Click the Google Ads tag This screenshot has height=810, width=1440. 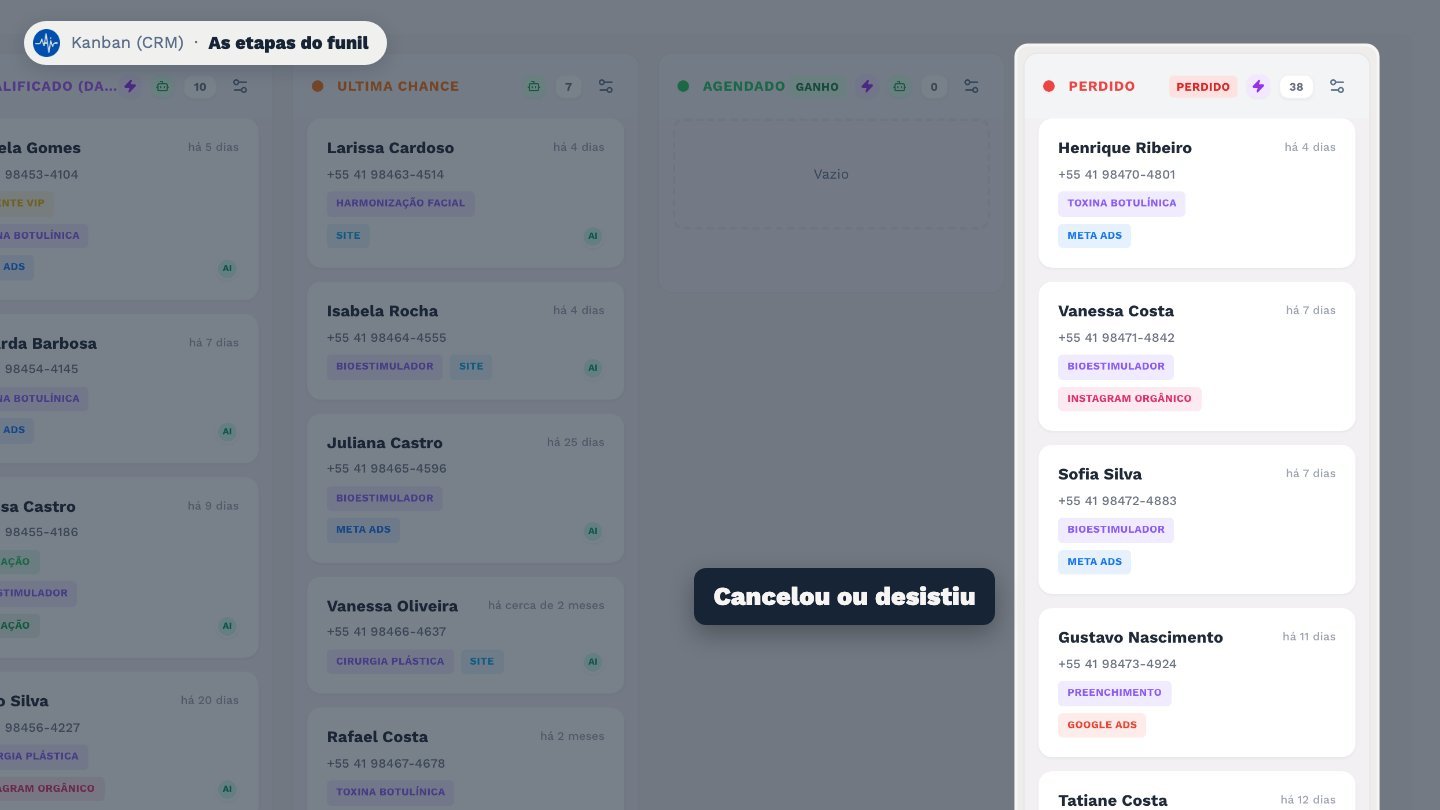pos(1102,725)
